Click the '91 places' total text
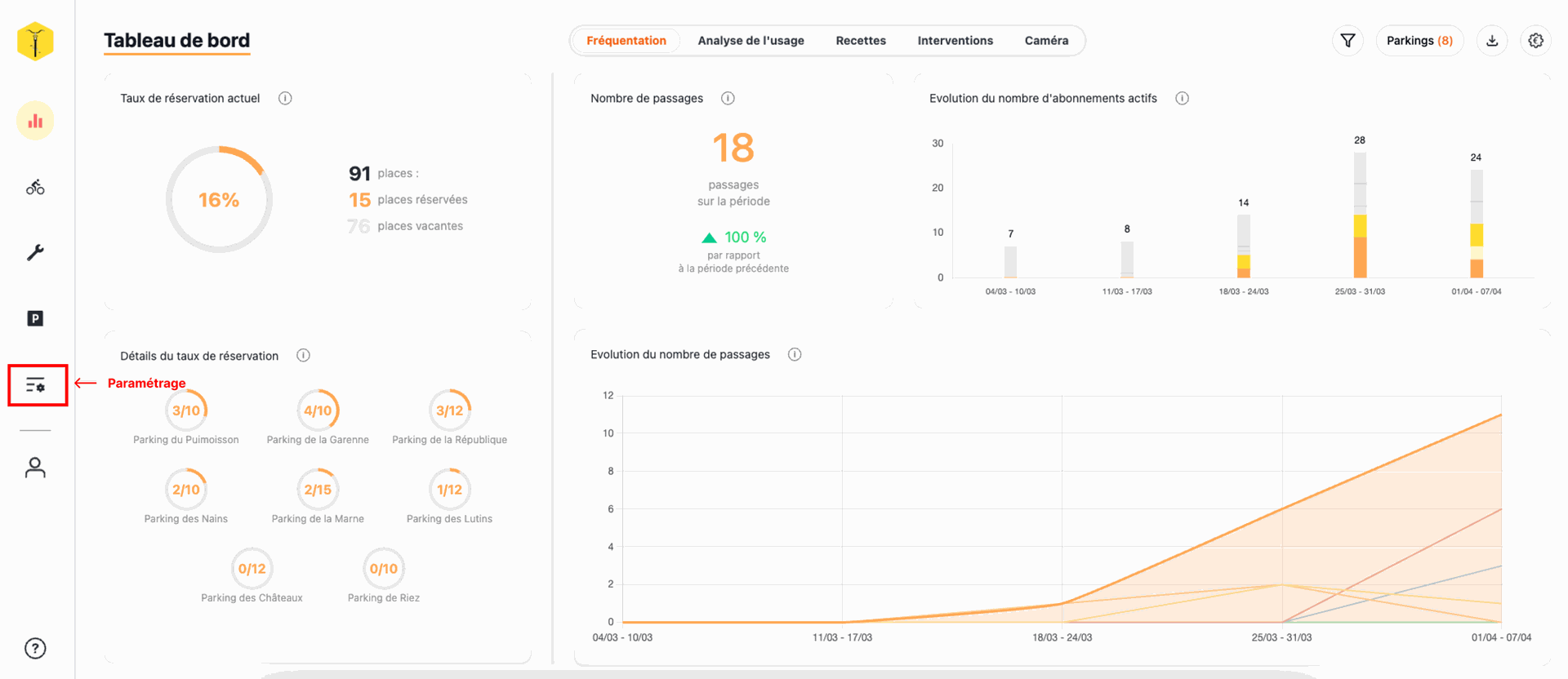1568x679 pixels. click(384, 173)
